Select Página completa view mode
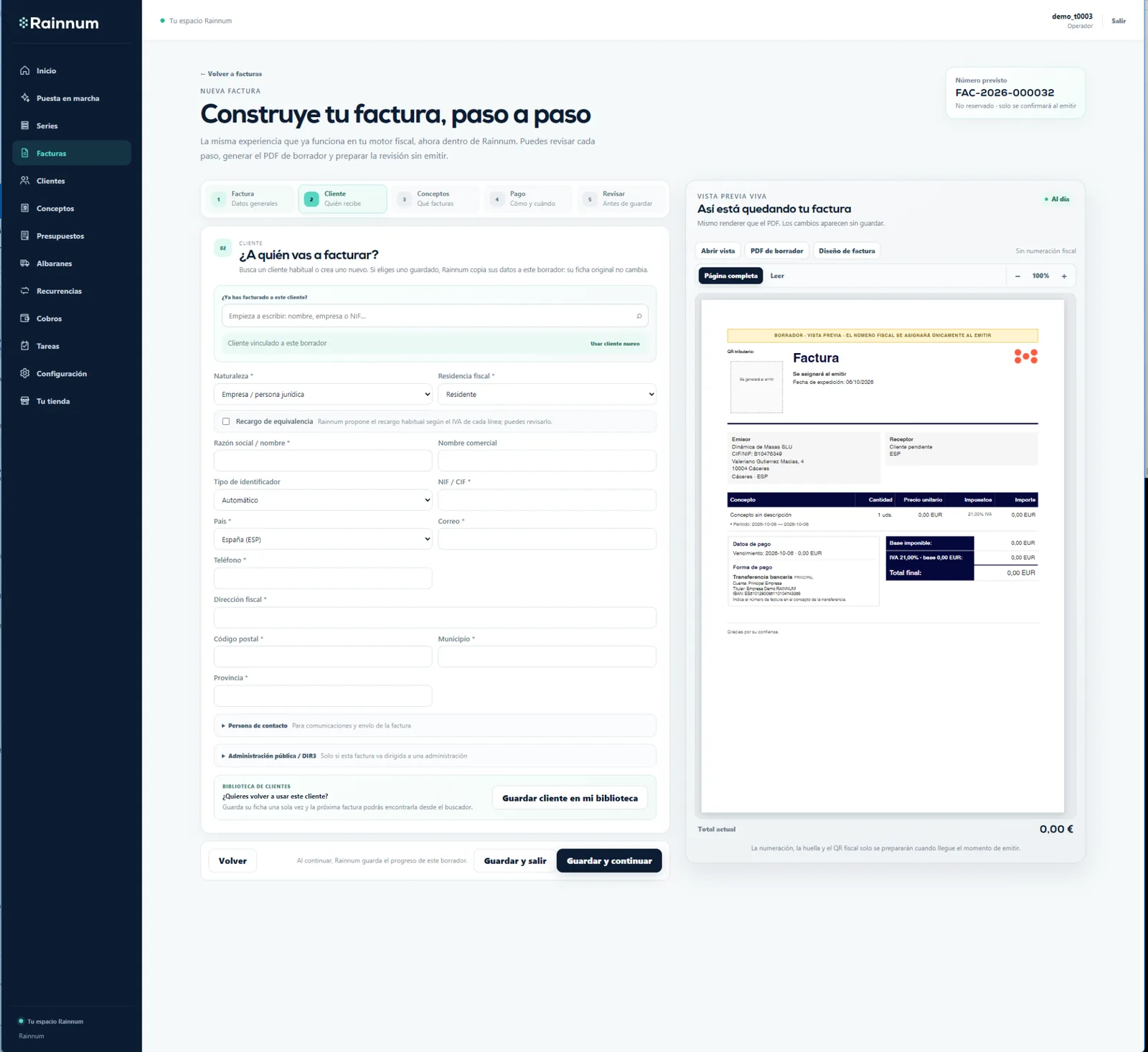The height and width of the screenshot is (1052, 1148). pos(730,276)
